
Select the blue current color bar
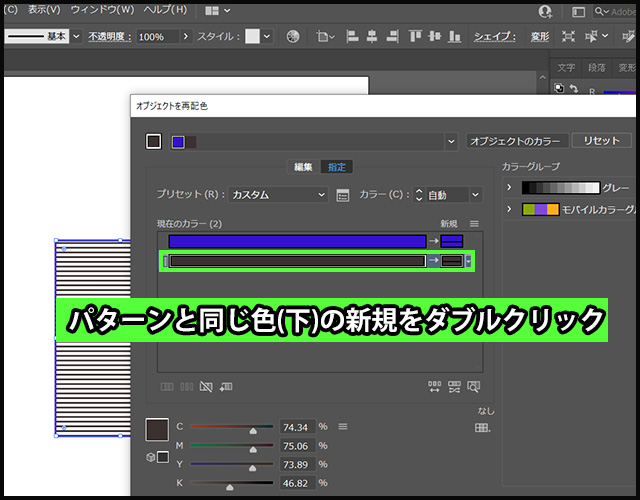[298, 241]
